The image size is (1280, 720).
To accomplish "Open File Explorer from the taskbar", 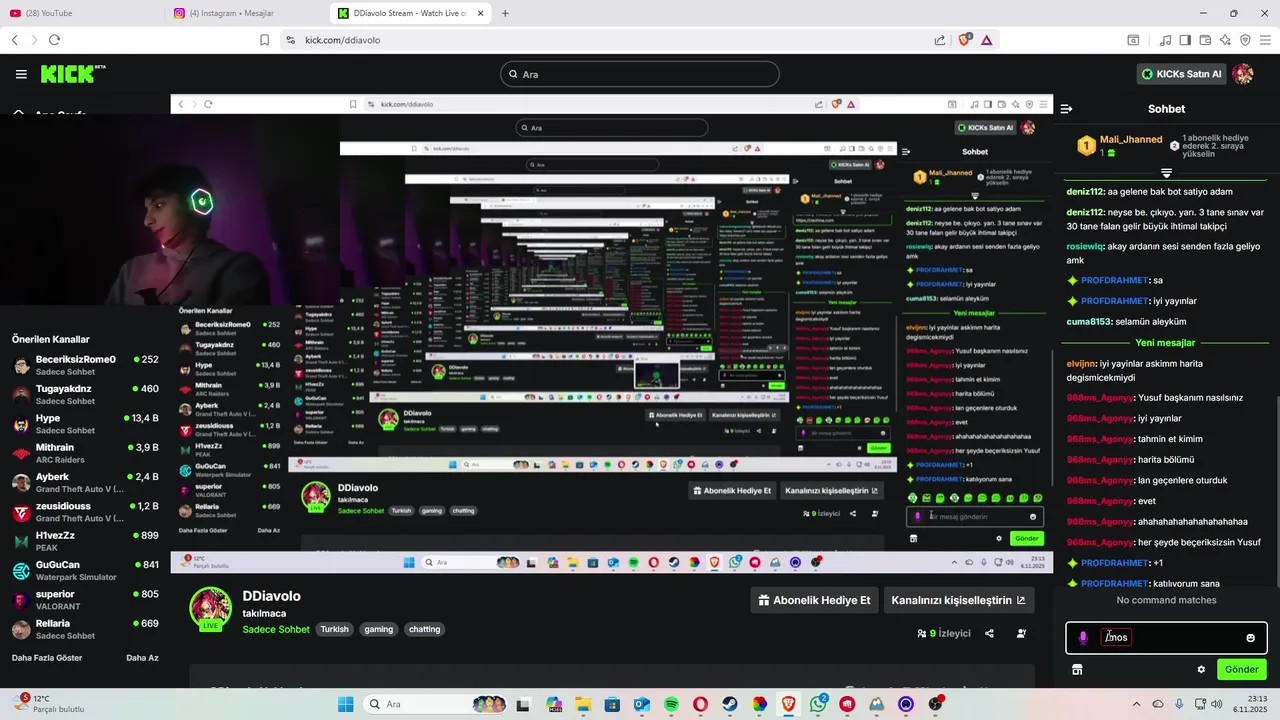I will coord(583,704).
